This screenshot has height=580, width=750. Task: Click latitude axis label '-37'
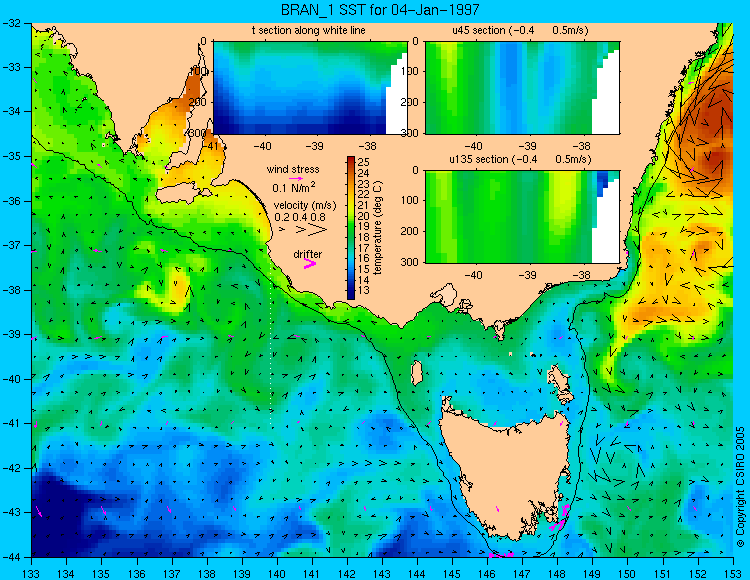click(x=12, y=245)
